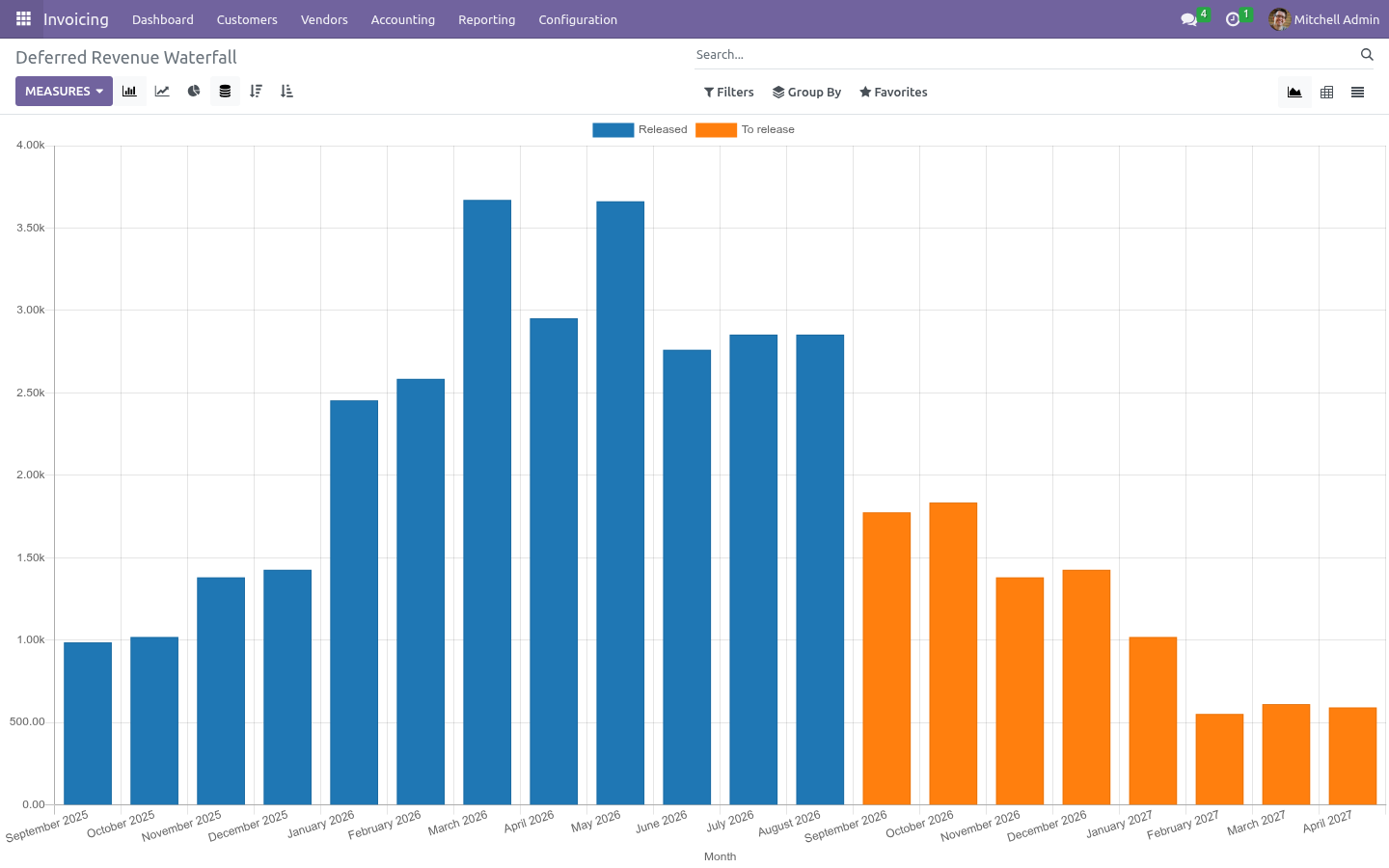Toggle stacked chart mode
The height and width of the screenshot is (868, 1389).
tap(225, 92)
